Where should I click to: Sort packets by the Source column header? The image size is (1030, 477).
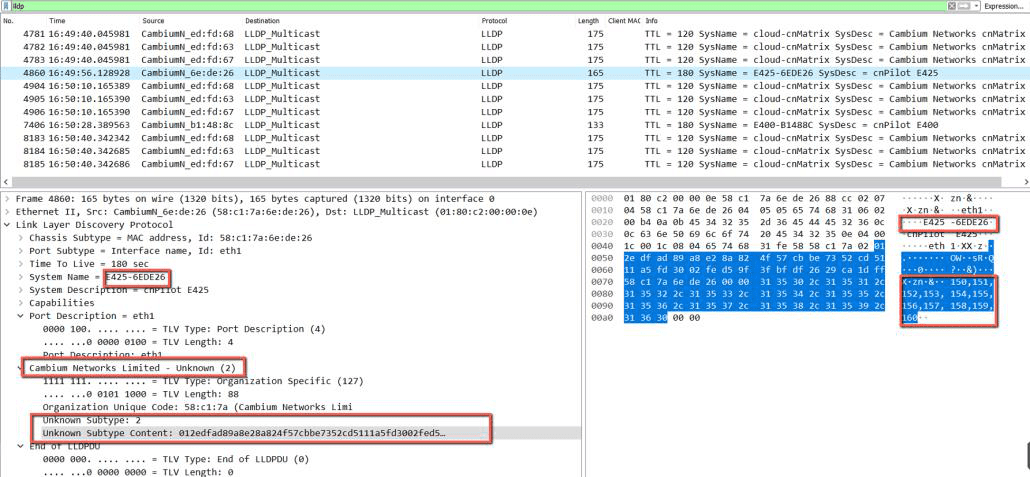(153, 21)
